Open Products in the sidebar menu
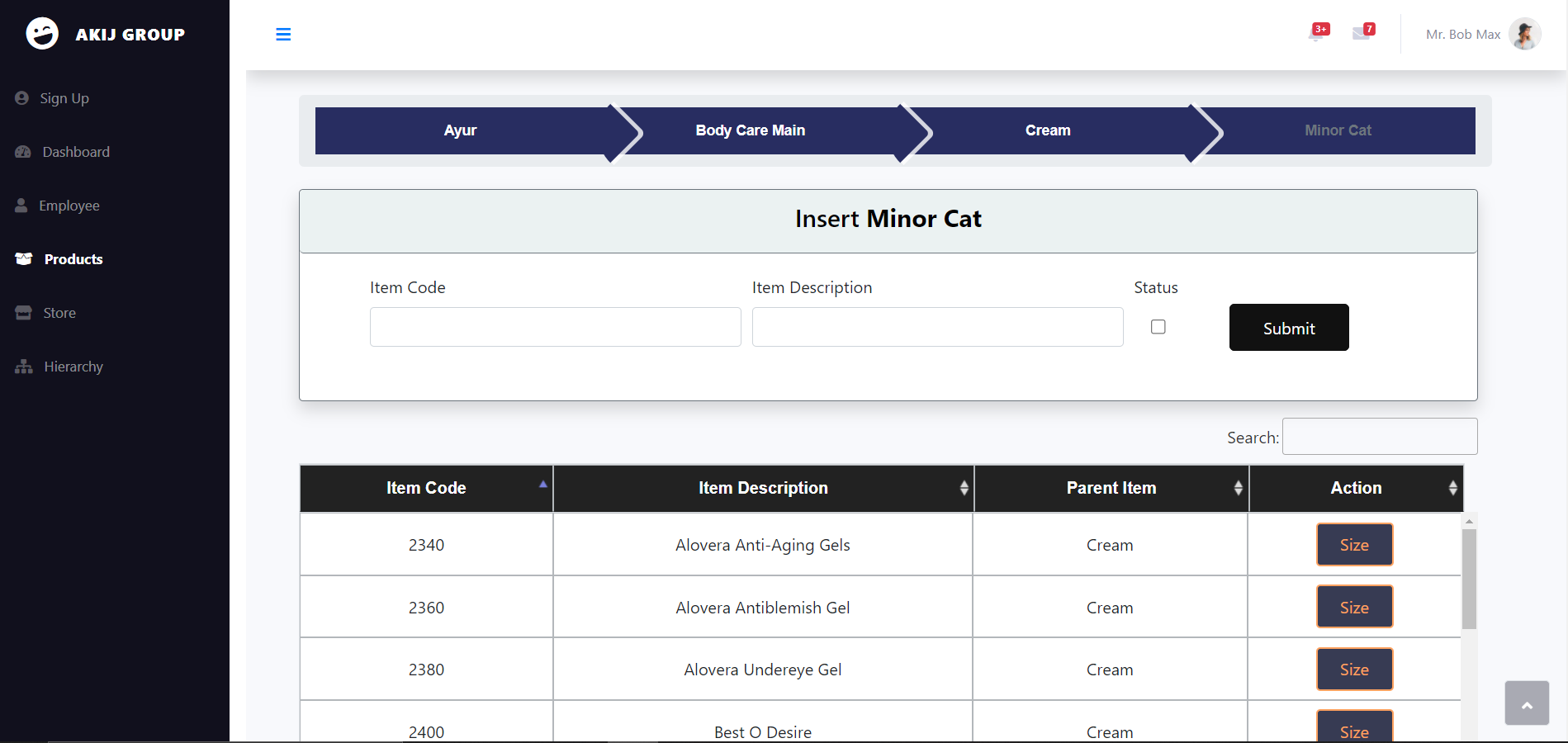 click(x=73, y=259)
